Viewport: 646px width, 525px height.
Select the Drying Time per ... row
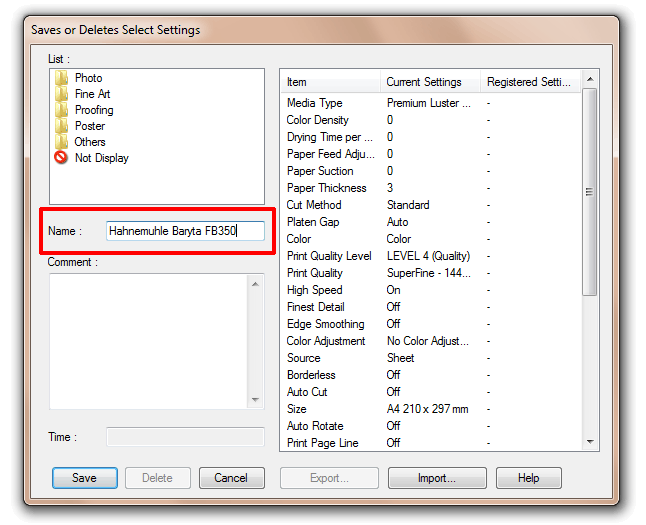[x=431, y=137]
